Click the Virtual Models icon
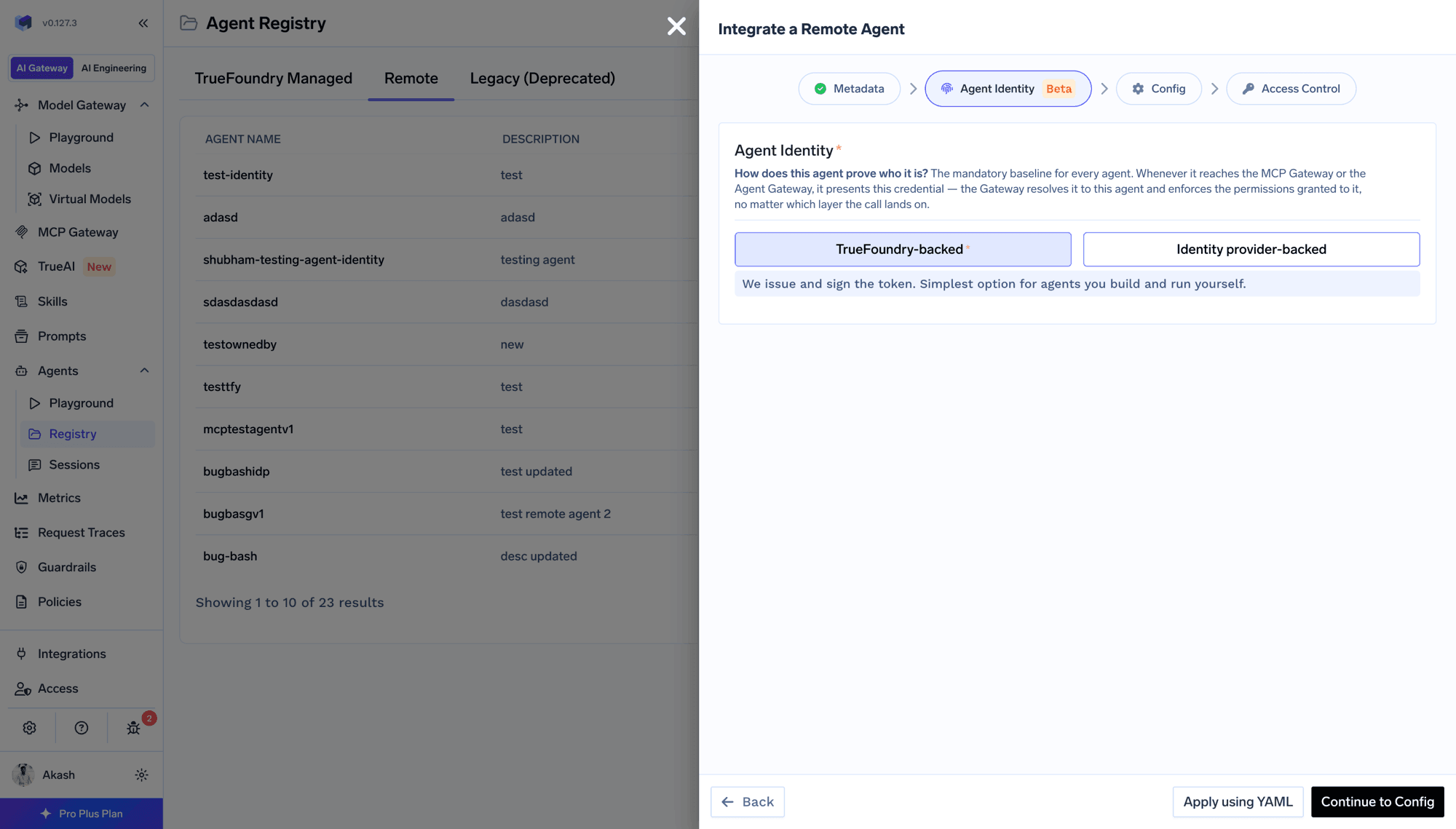Viewport: 1456px width, 829px height. (34, 199)
